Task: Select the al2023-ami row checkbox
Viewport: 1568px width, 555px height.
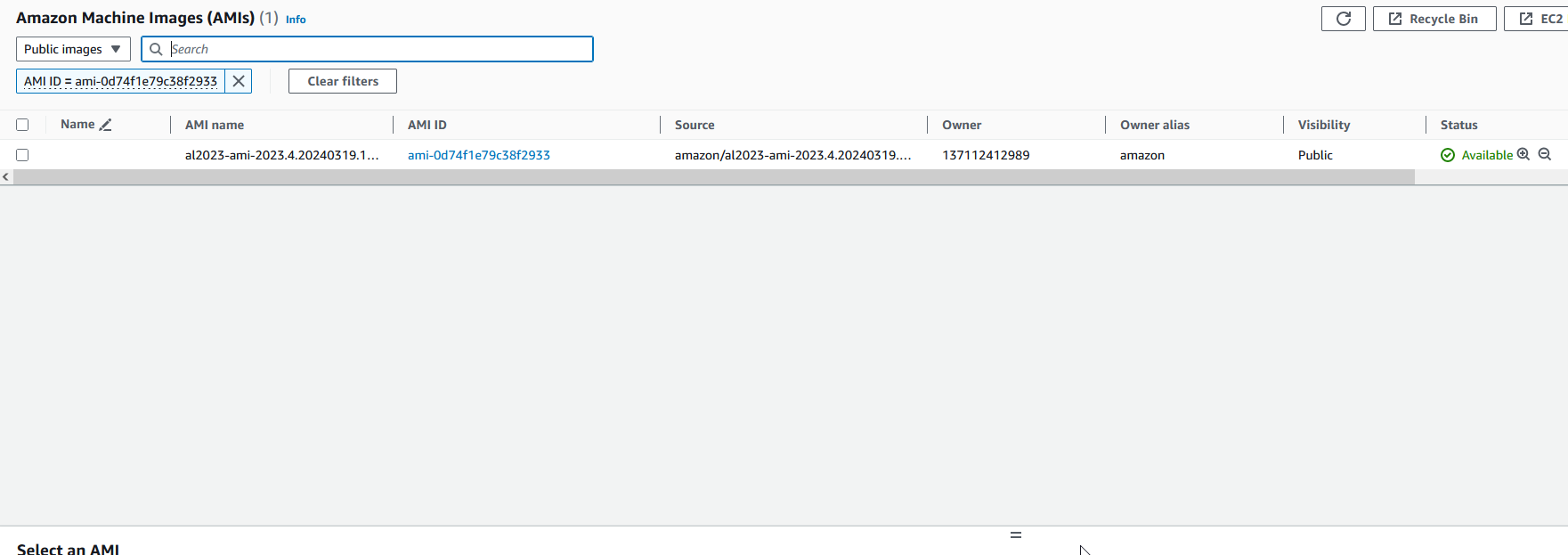Action: click(x=22, y=155)
